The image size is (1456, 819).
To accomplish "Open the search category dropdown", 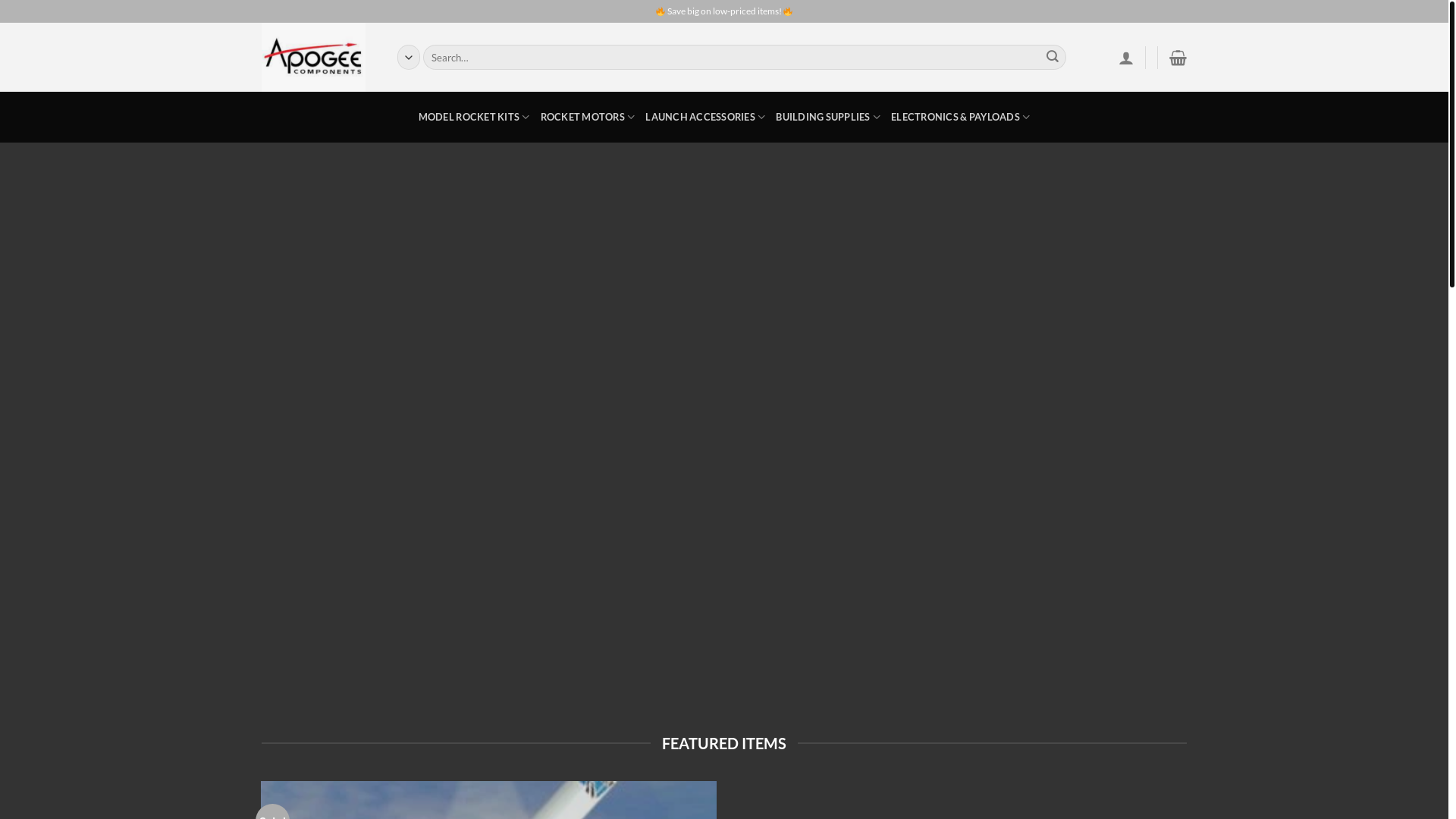I will [409, 58].
